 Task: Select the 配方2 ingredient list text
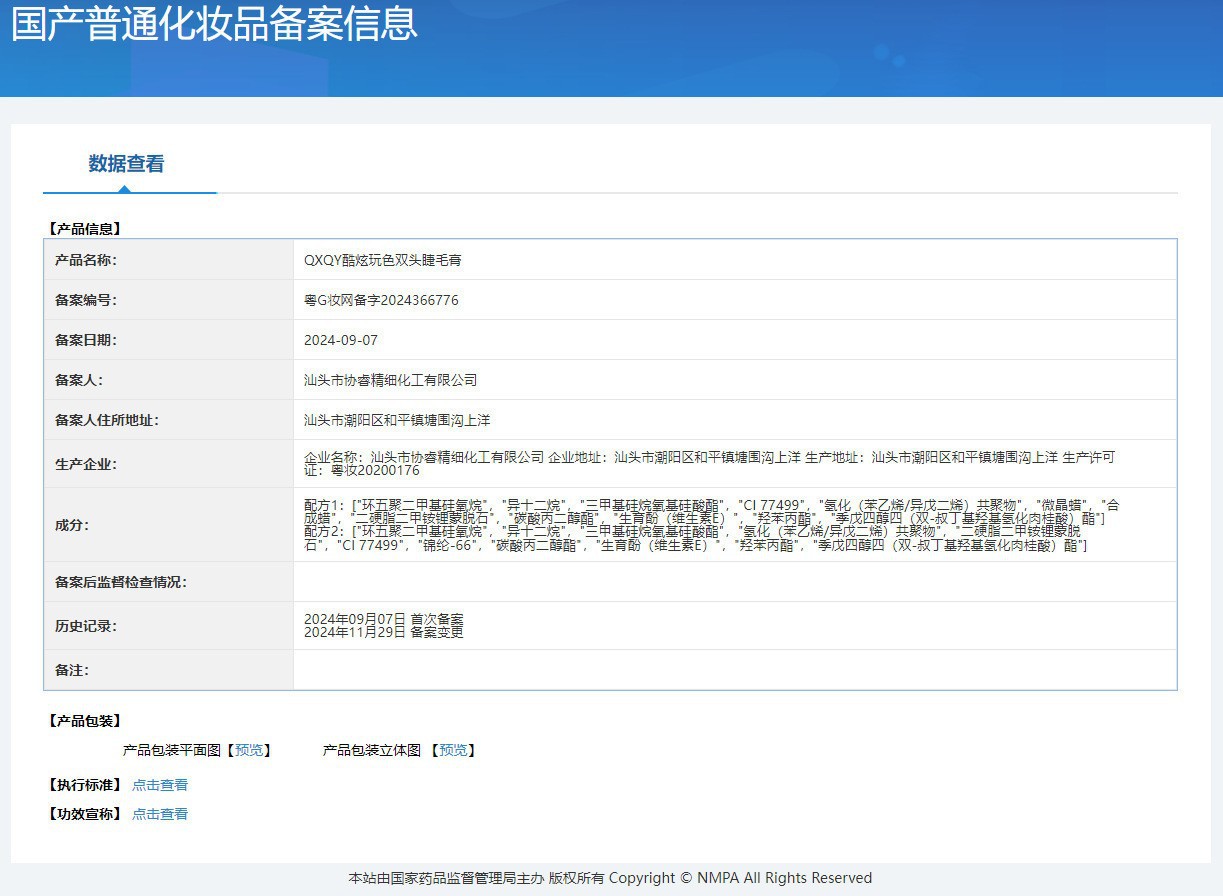[696, 539]
